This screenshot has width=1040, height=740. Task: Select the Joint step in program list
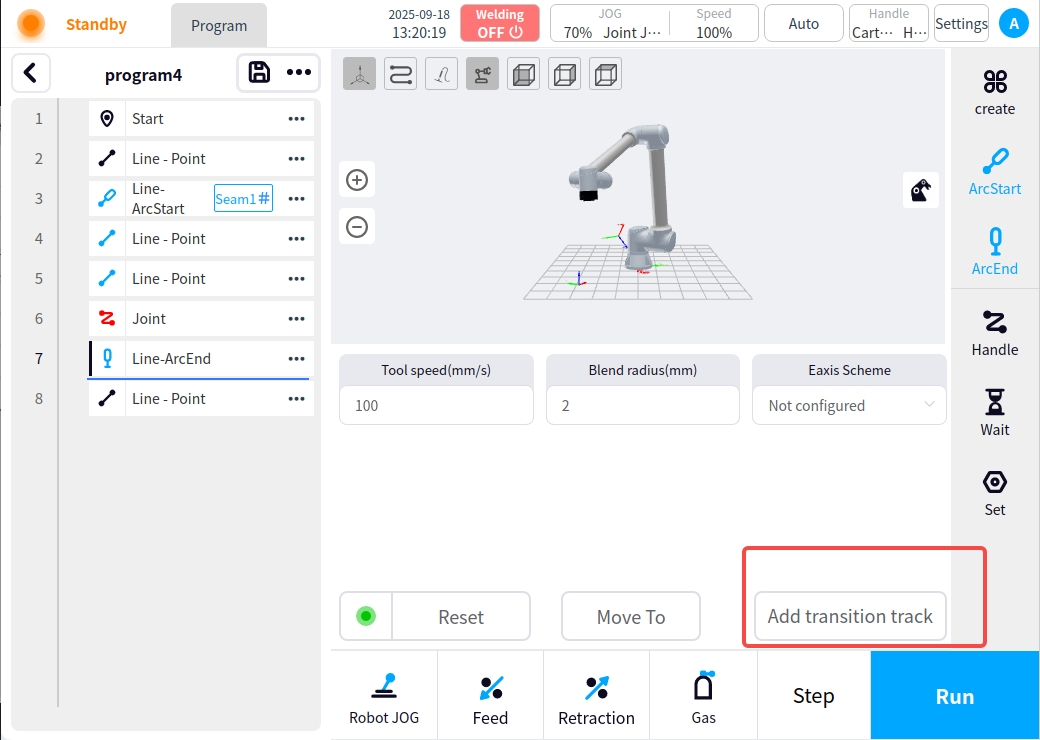pyautogui.click(x=200, y=318)
